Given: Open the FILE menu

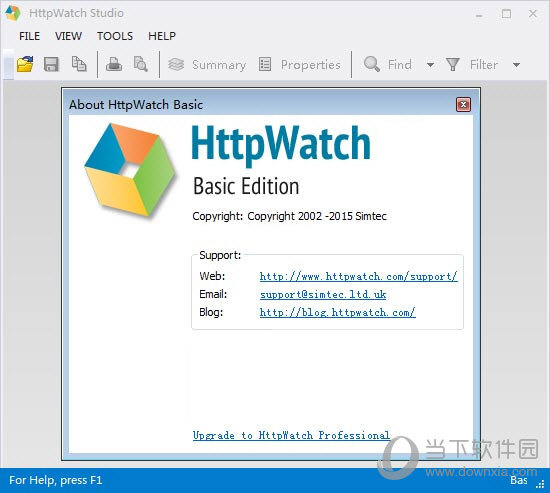Looking at the screenshot, I should point(29,36).
